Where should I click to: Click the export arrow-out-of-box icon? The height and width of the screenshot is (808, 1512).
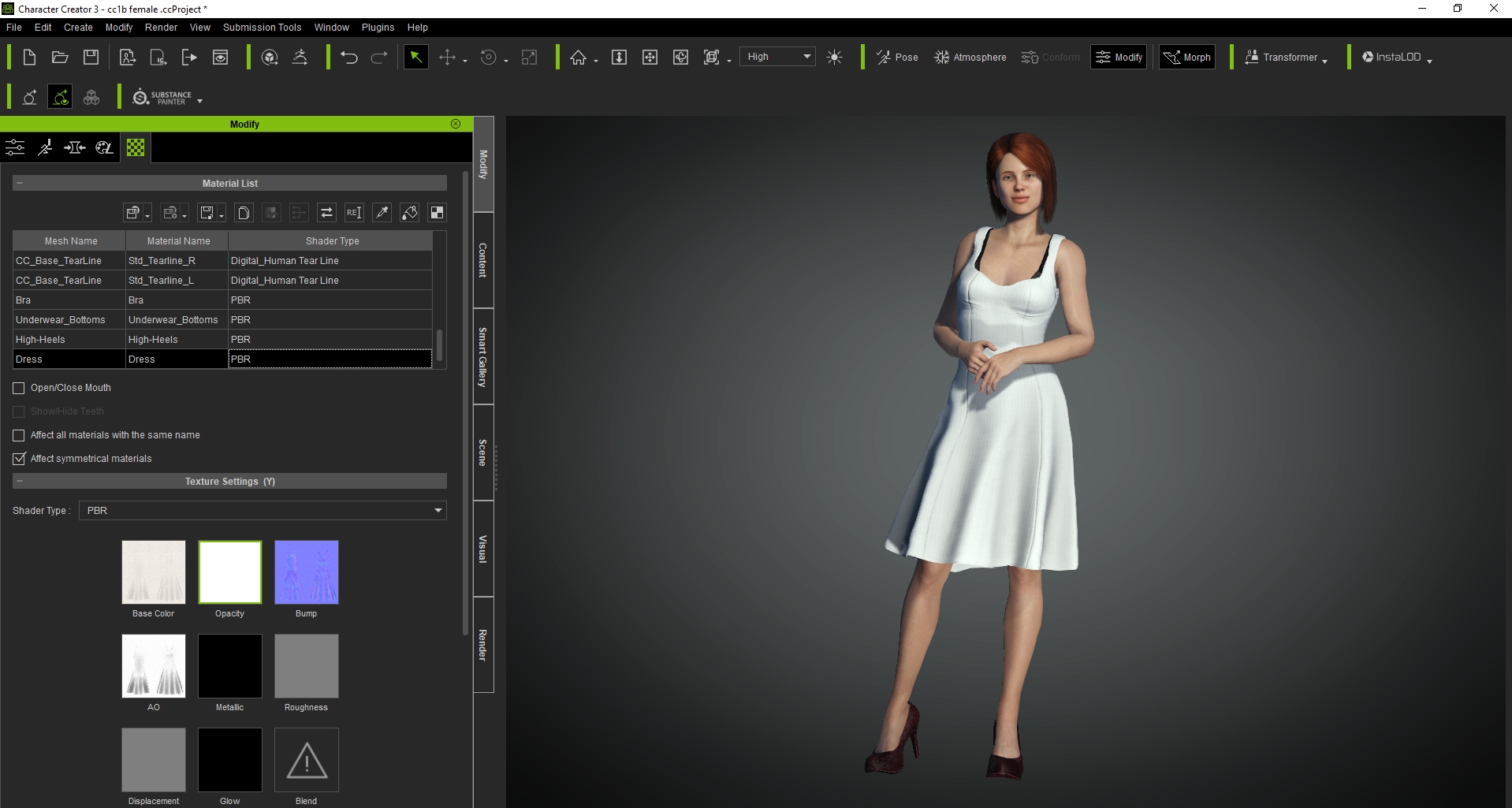coord(189,57)
